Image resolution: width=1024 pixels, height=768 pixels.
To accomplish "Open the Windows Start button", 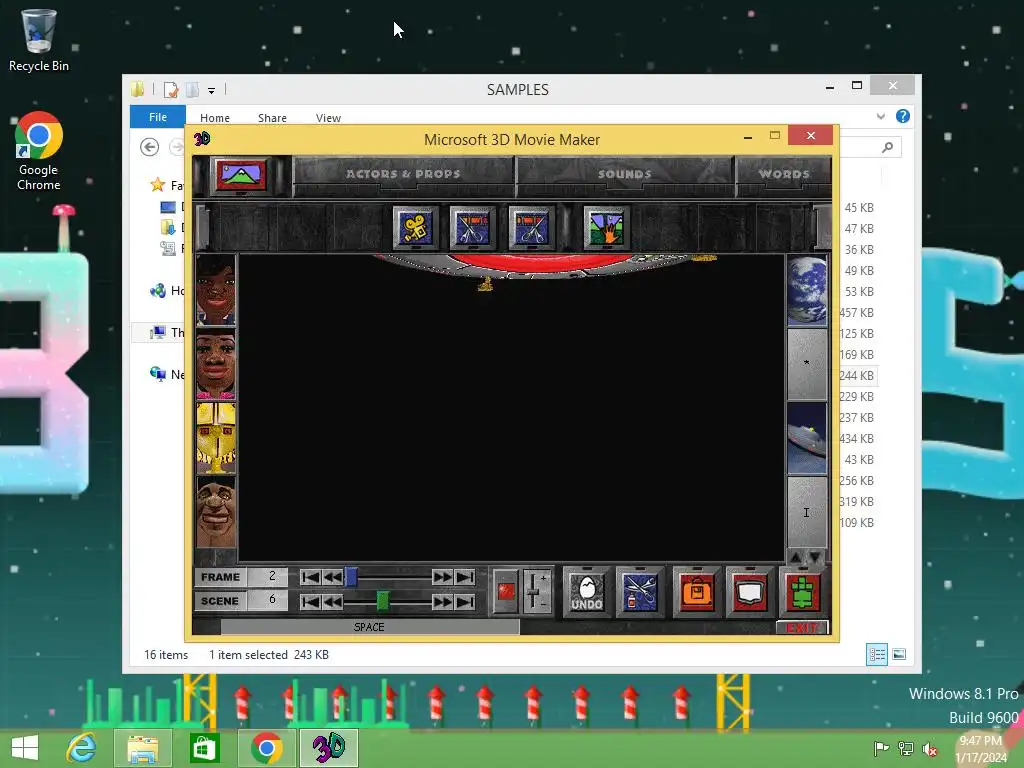I will [x=25, y=748].
